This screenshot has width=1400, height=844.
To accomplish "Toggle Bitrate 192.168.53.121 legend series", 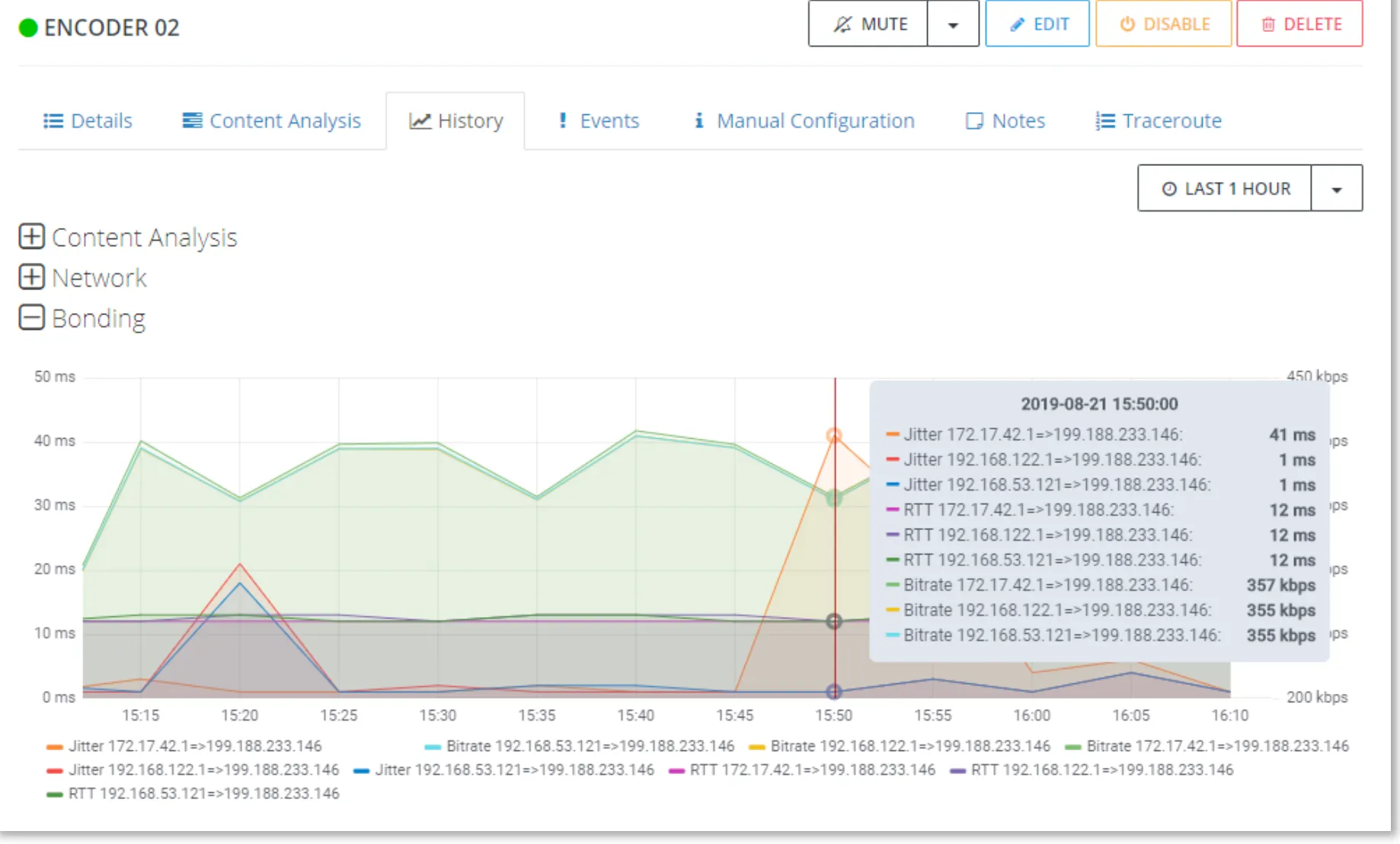I will coord(580,746).
